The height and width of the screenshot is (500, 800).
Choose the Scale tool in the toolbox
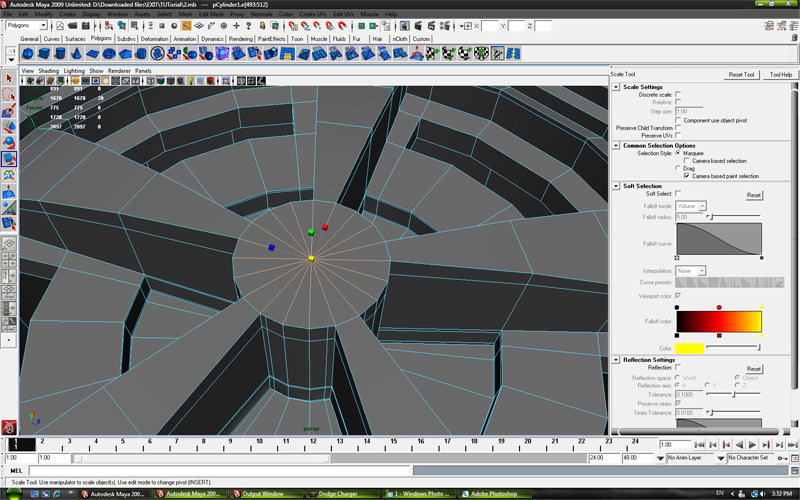(x=8, y=158)
